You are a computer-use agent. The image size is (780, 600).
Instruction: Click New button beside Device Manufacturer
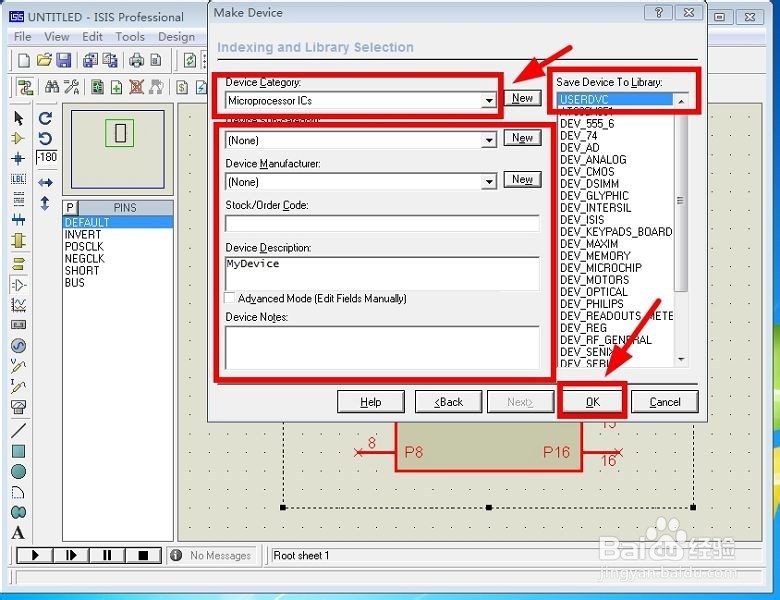click(x=522, y=179)
